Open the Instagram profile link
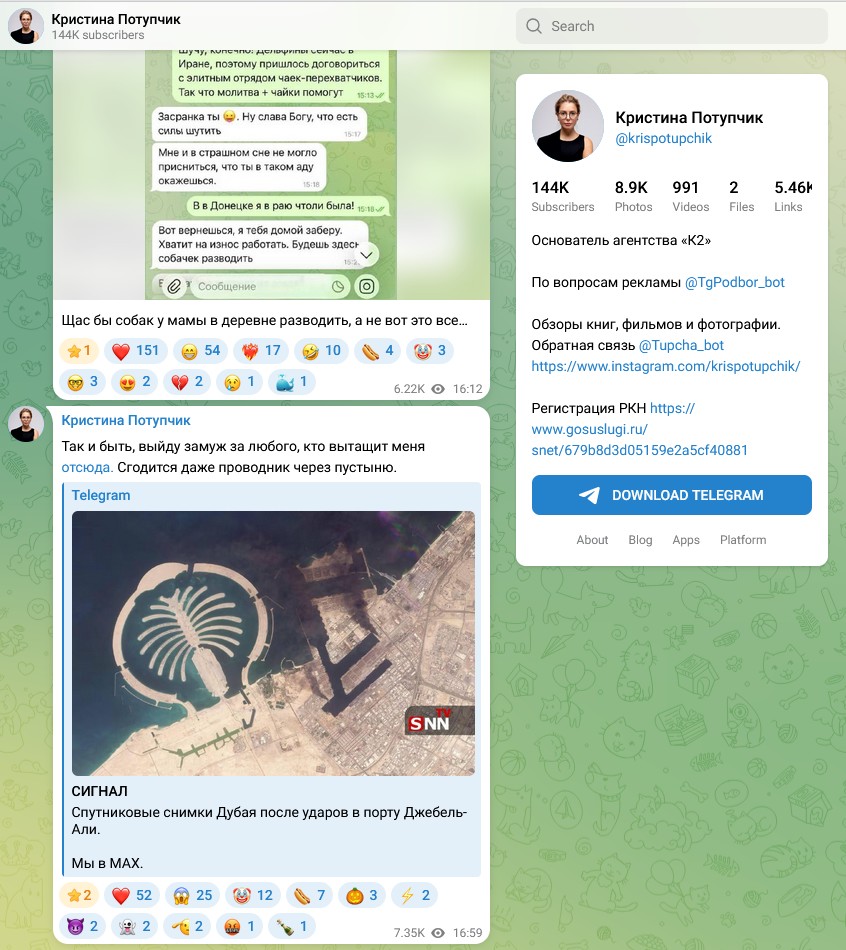Image resolution: width=846 pixels, height=950 pixels. pyautogui.click(x=665, y=367)
